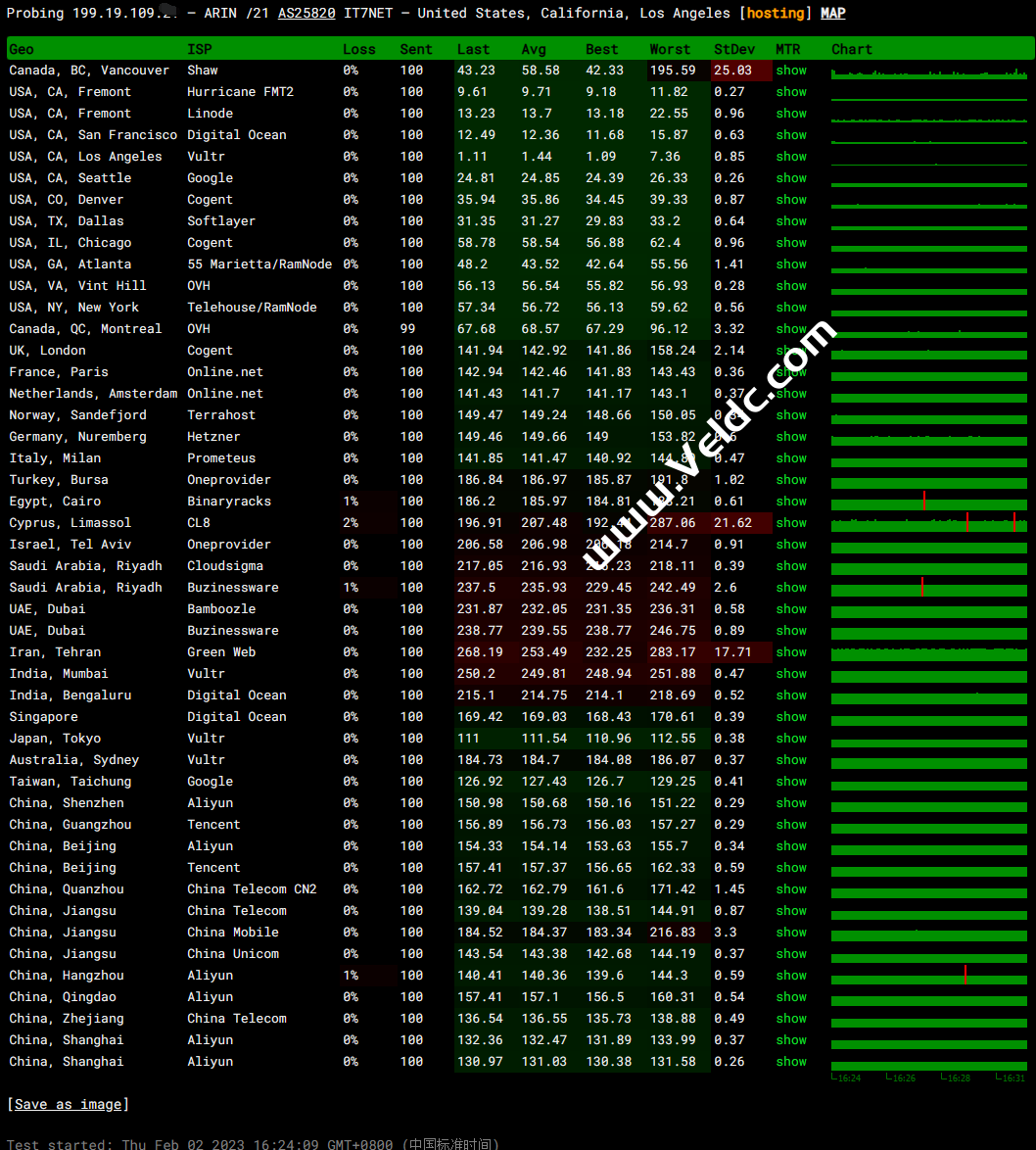
Task: Select 2% loss value for Cyprus
Action: click(x=351, y=523)
